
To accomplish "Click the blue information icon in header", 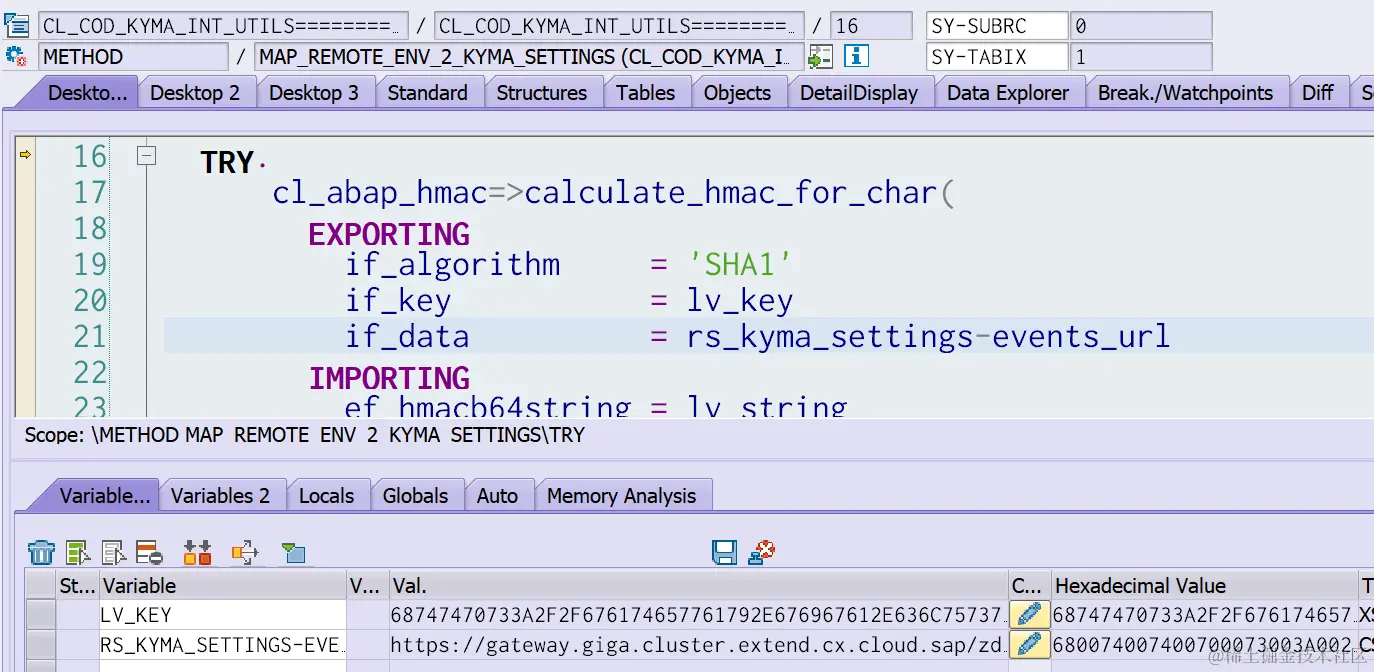I will coord(857,57).
